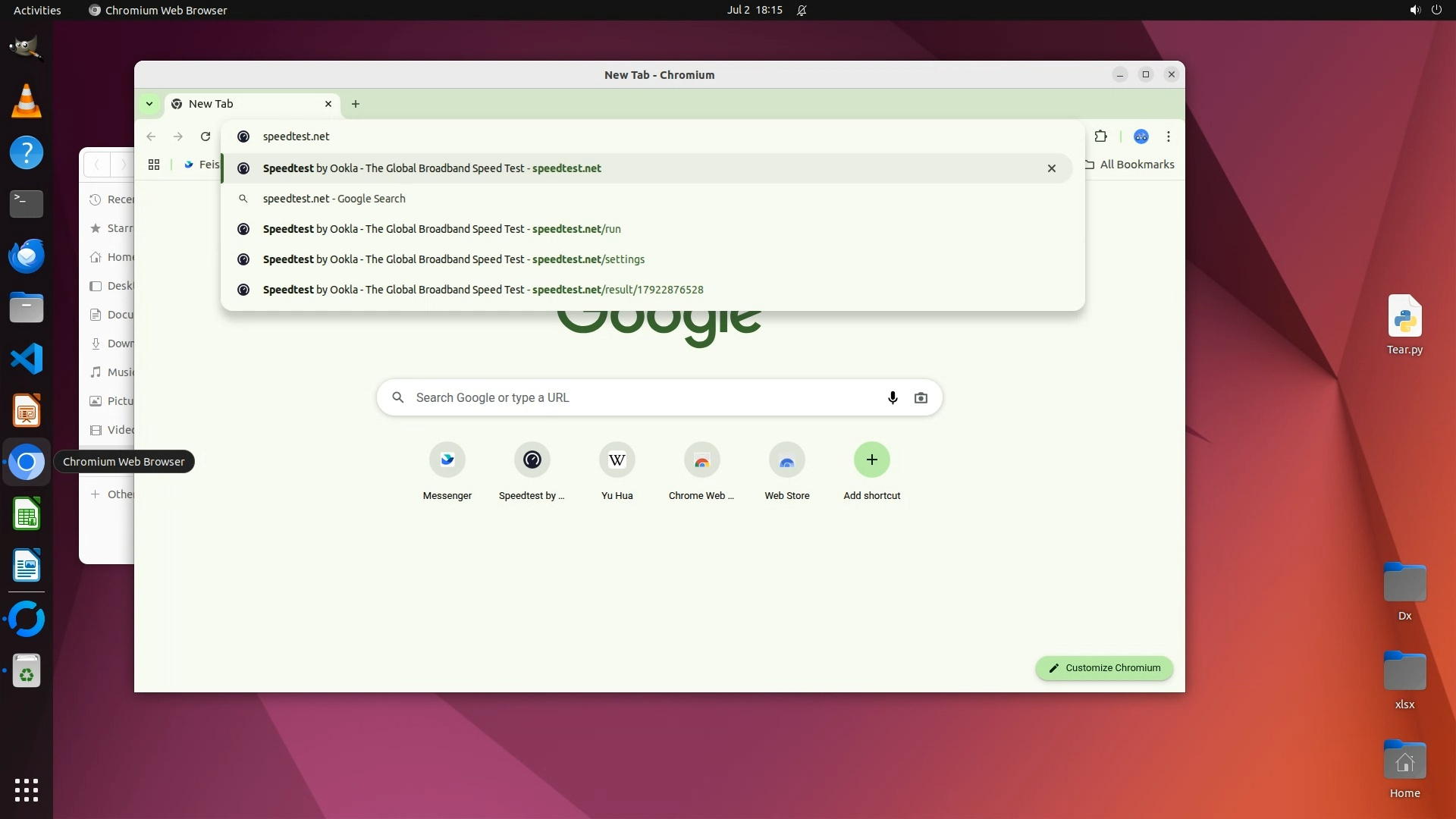
Task: Open the Speedtest shortcut tile
Action: 532,460
